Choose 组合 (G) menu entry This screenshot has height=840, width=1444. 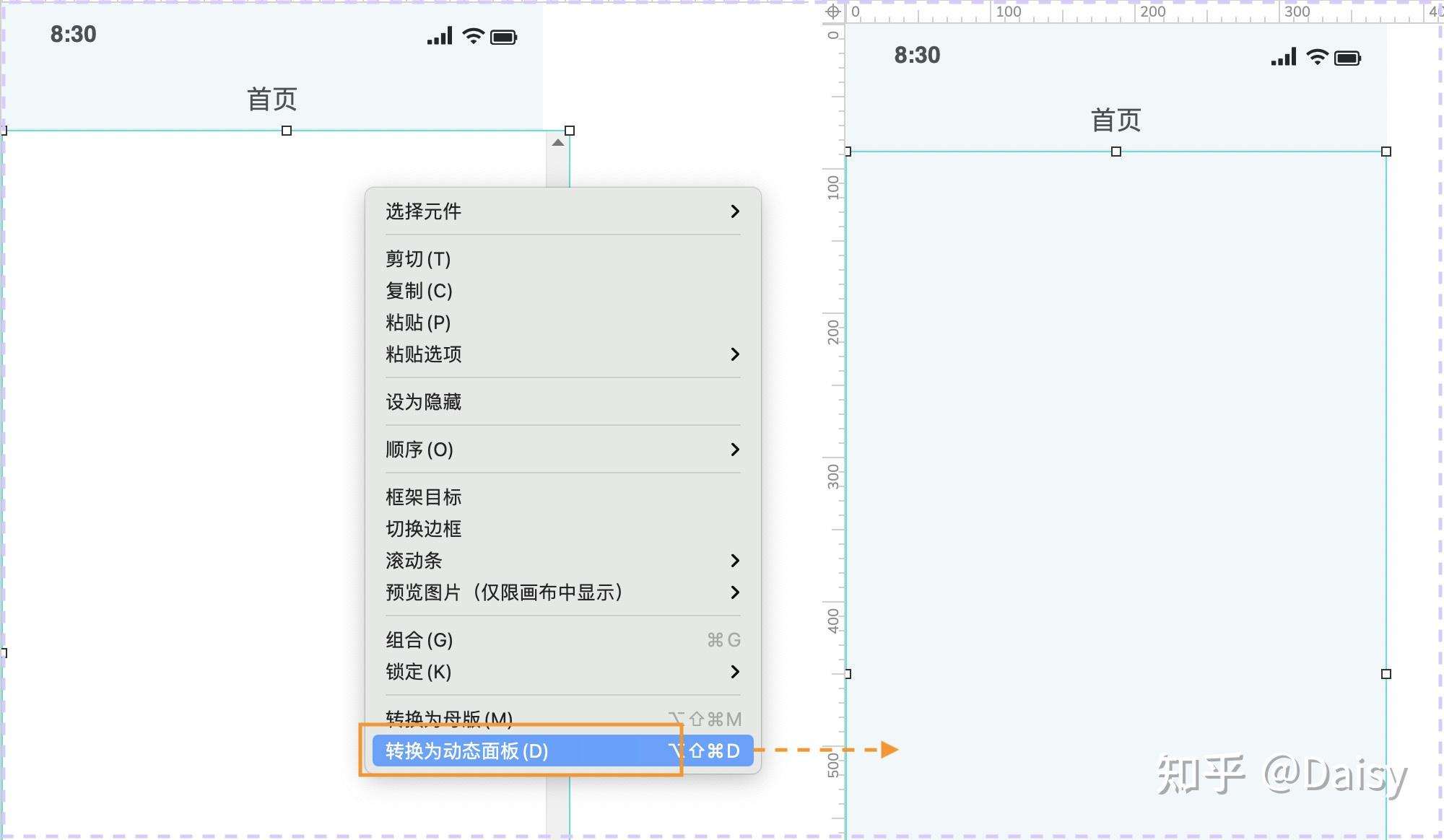pos(562,640)
